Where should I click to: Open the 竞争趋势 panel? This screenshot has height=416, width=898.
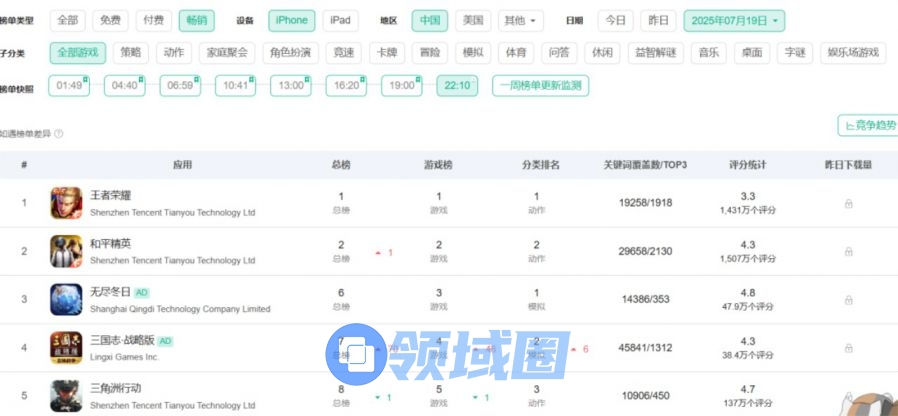(x=867, y=125)
